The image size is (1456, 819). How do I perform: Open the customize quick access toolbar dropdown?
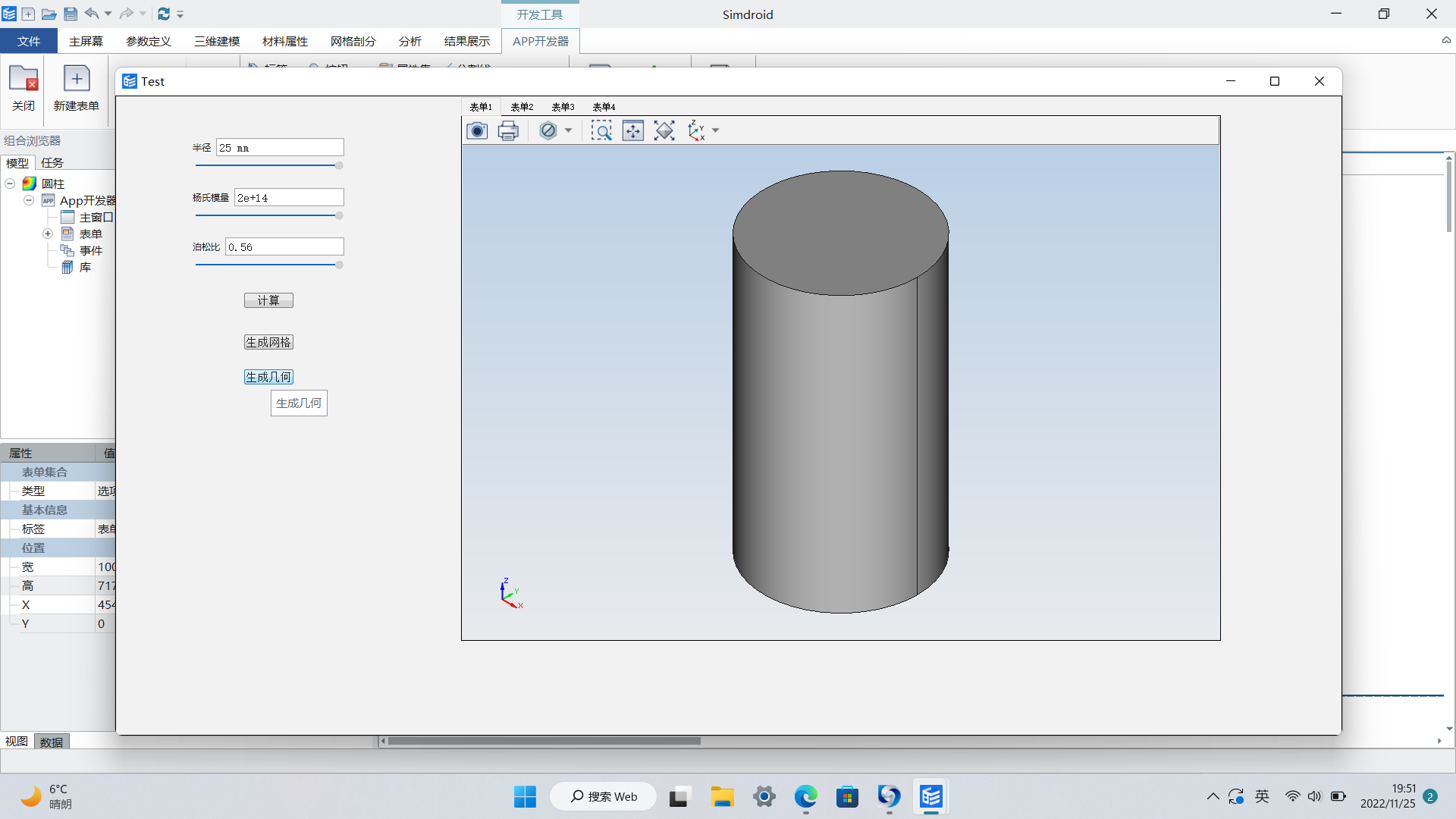180,14
